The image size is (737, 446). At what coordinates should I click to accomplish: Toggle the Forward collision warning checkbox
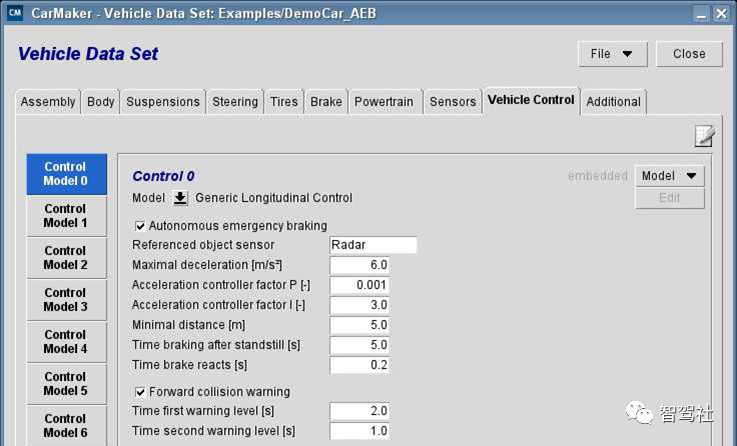tap(140, 392)
